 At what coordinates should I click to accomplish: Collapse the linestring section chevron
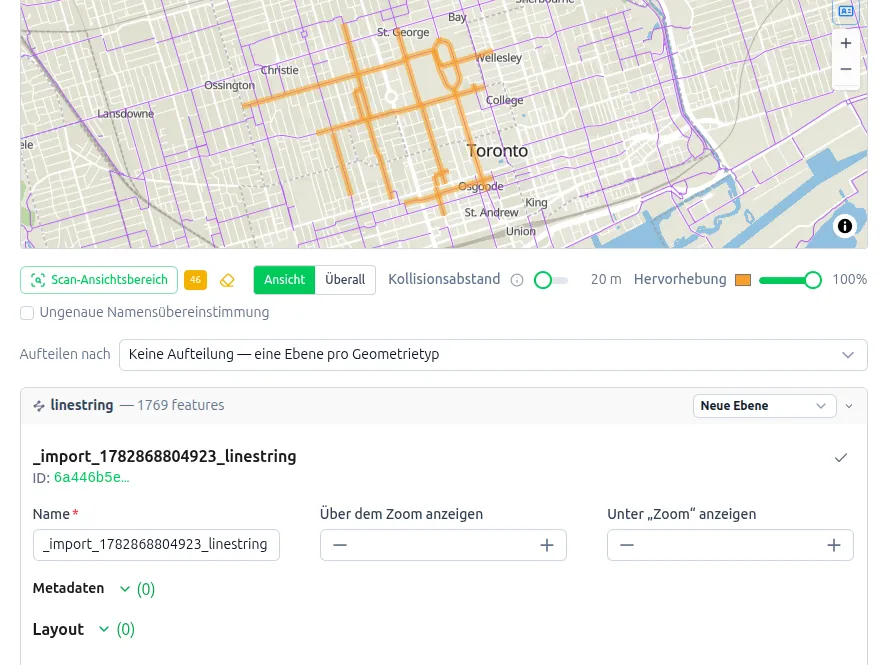click(x=849, y=406)
